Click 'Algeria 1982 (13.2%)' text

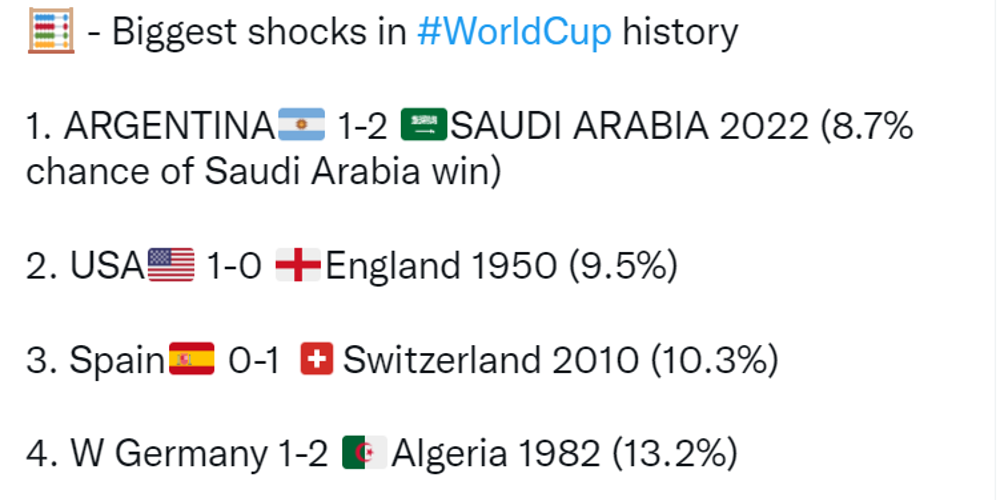click(564, 453)
